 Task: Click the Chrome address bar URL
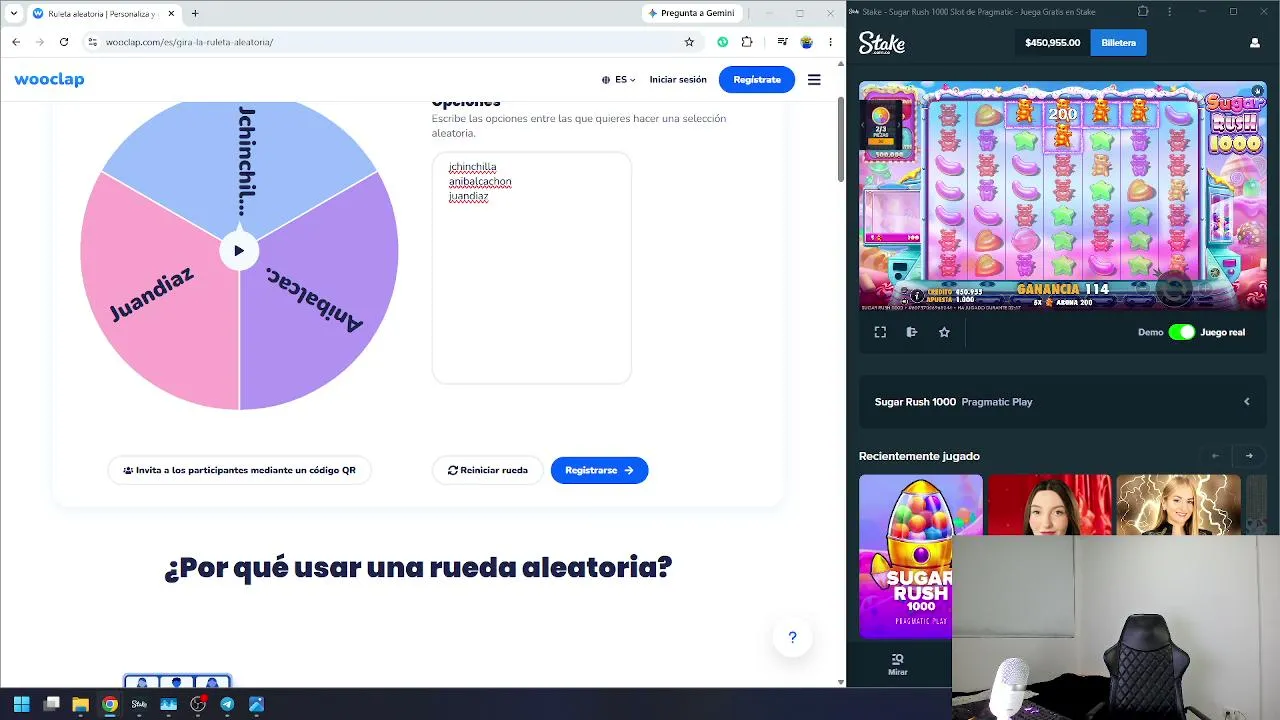click(x=189, y=42)
